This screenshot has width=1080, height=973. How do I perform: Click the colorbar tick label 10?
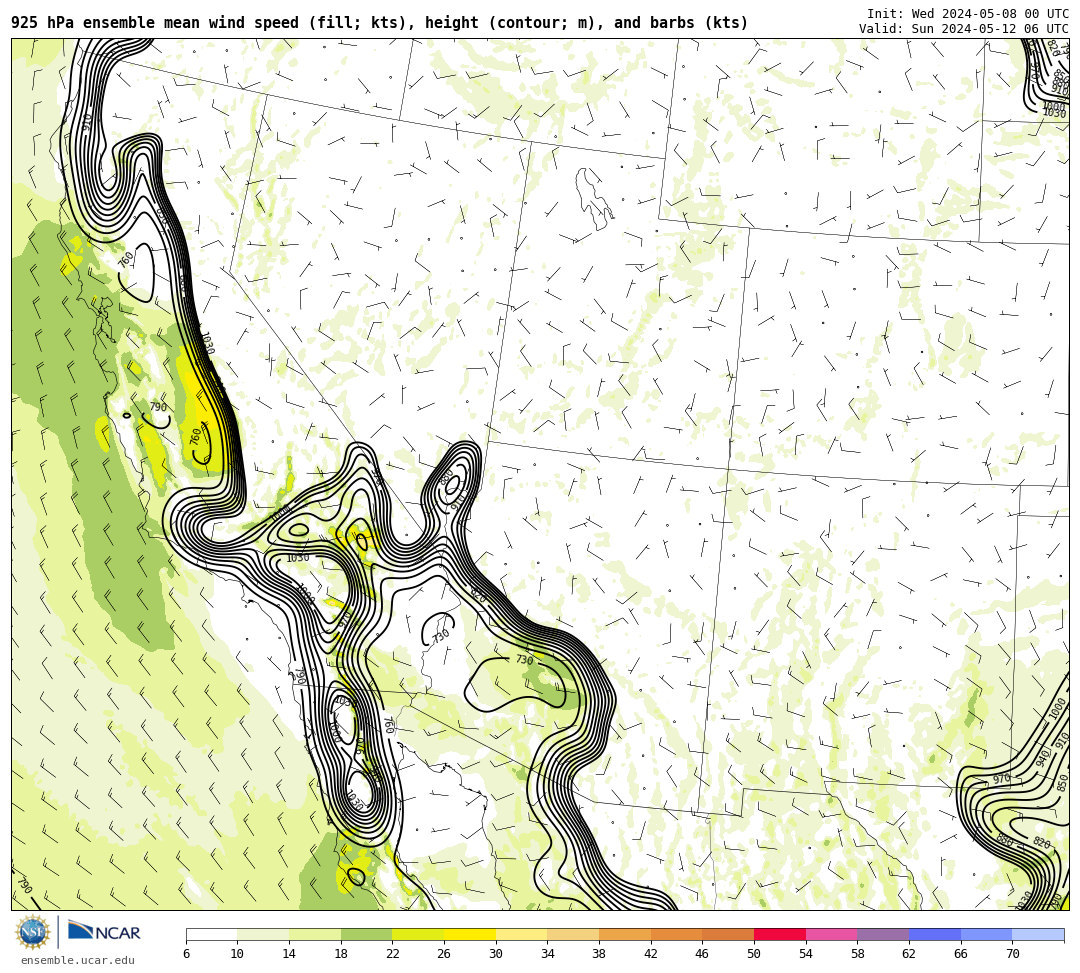pos(238,954)
